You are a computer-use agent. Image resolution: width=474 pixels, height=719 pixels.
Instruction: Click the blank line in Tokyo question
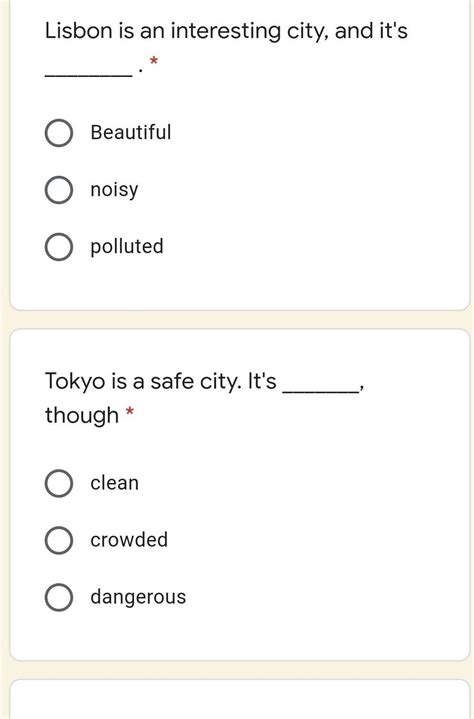320,391
